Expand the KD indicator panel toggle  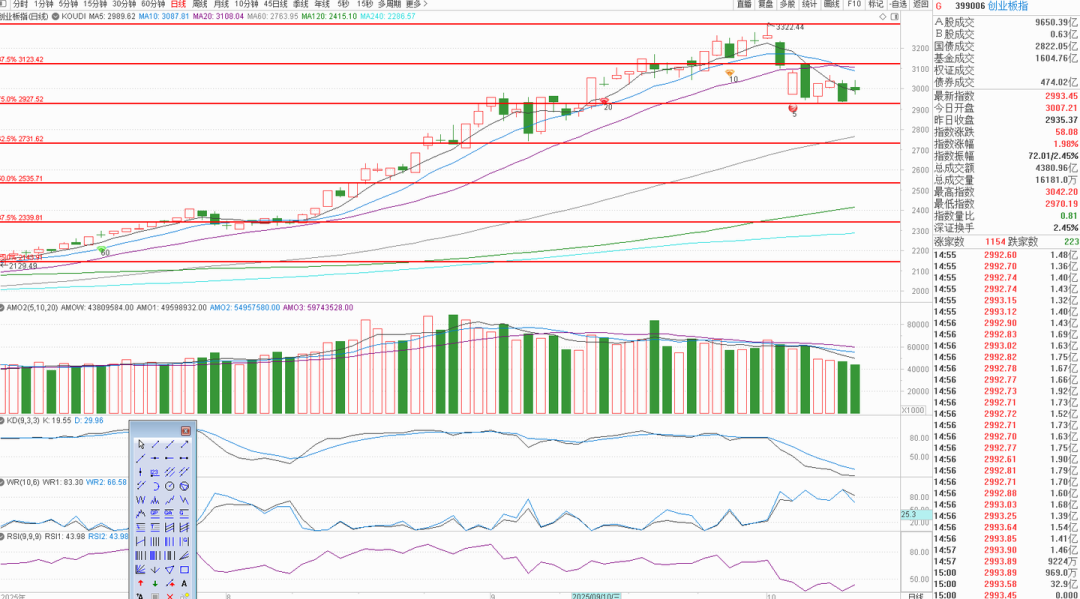[x=2, y=420]
